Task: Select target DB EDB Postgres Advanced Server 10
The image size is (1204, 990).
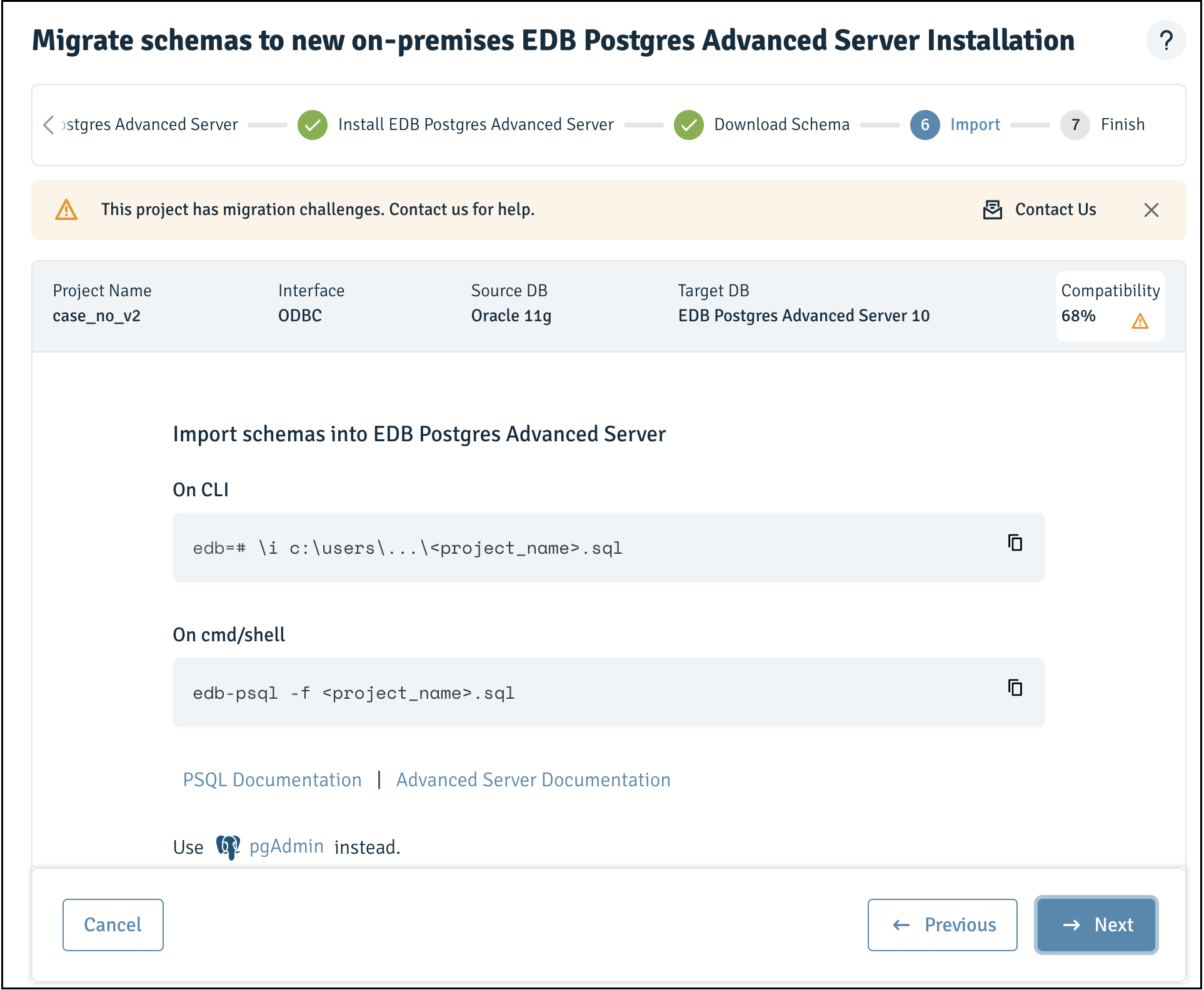Action: tap(804, 316)
